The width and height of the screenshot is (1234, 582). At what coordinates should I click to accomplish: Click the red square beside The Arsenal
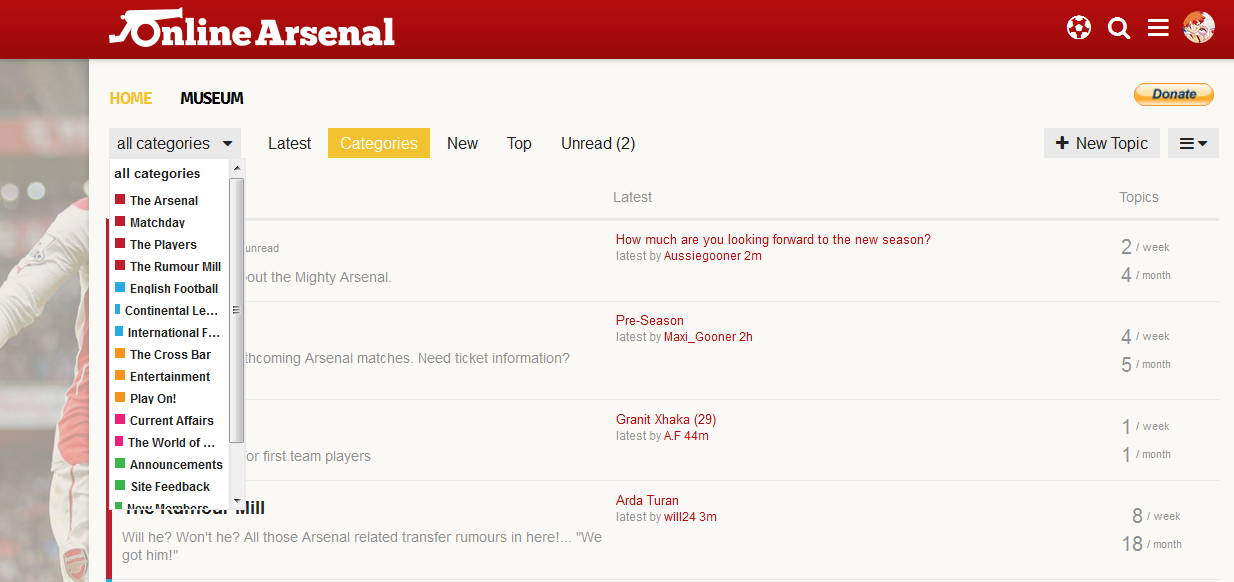point(120,200)
